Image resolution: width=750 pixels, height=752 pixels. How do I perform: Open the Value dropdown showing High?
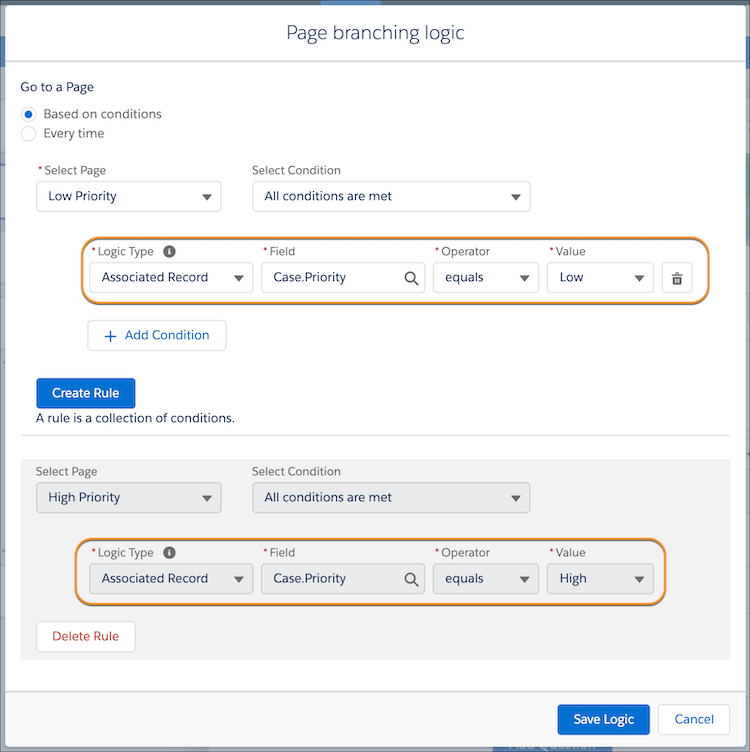click(600, 579)
